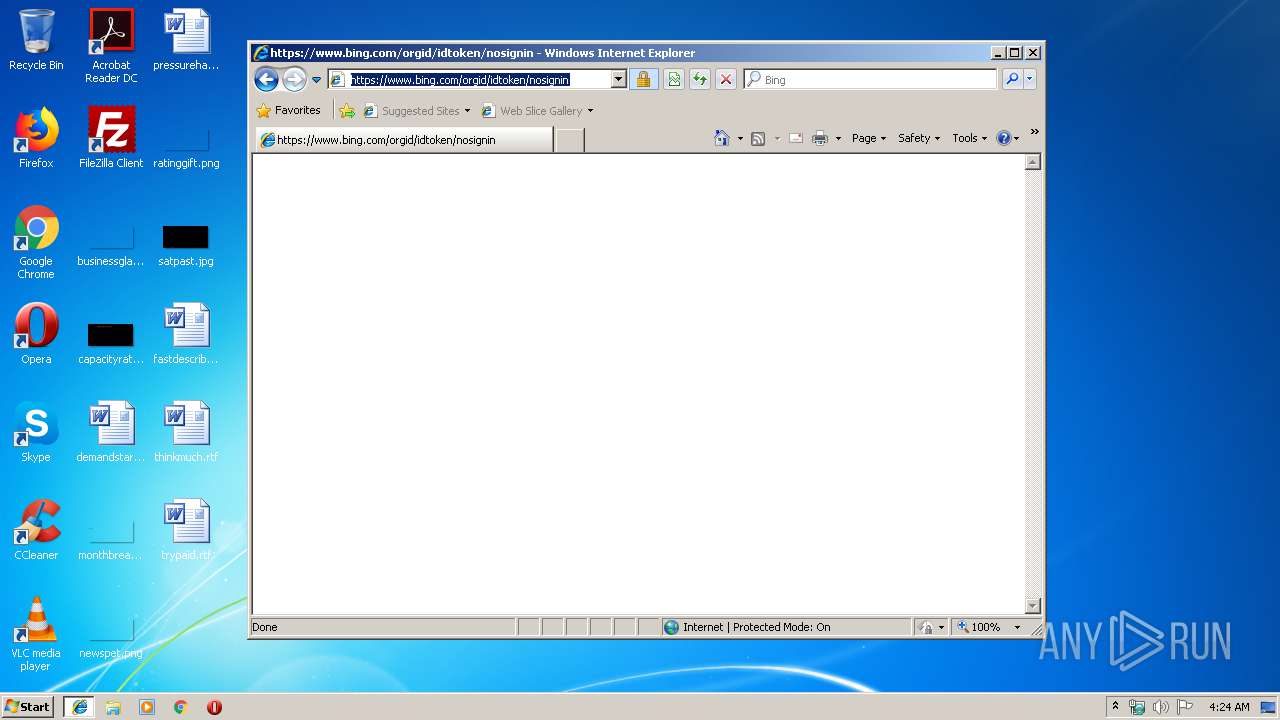Click the Forward navigation button
1280x720 pixels.
coord(294,80)
